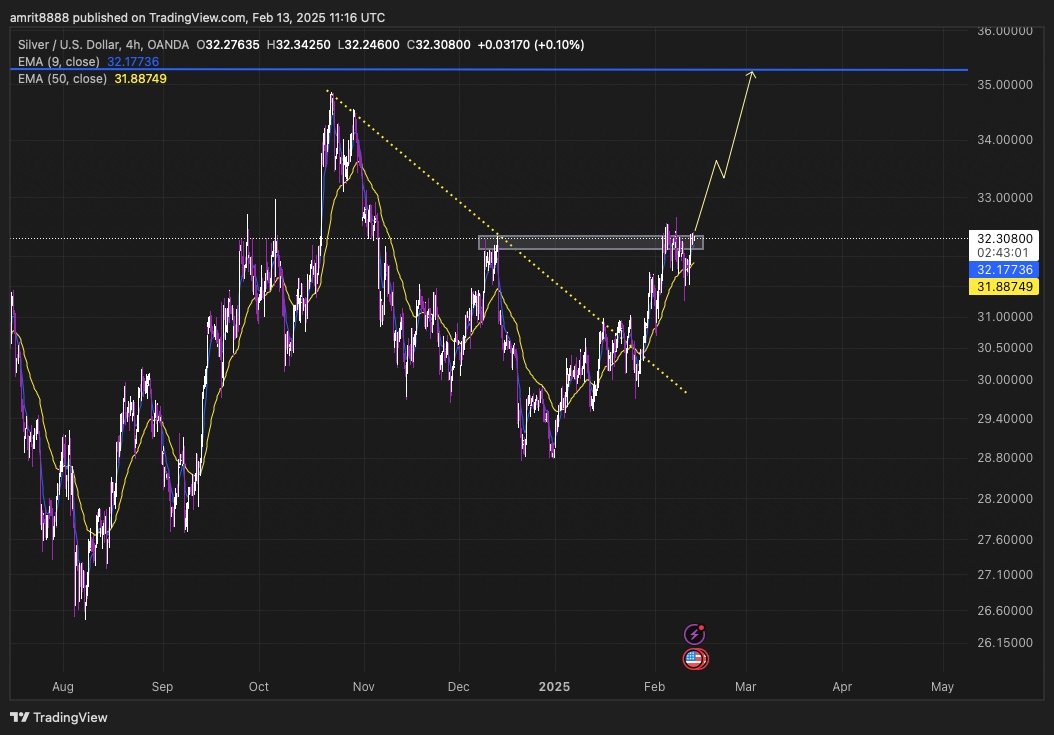Click the low value L32.24600

click(368, 45)
